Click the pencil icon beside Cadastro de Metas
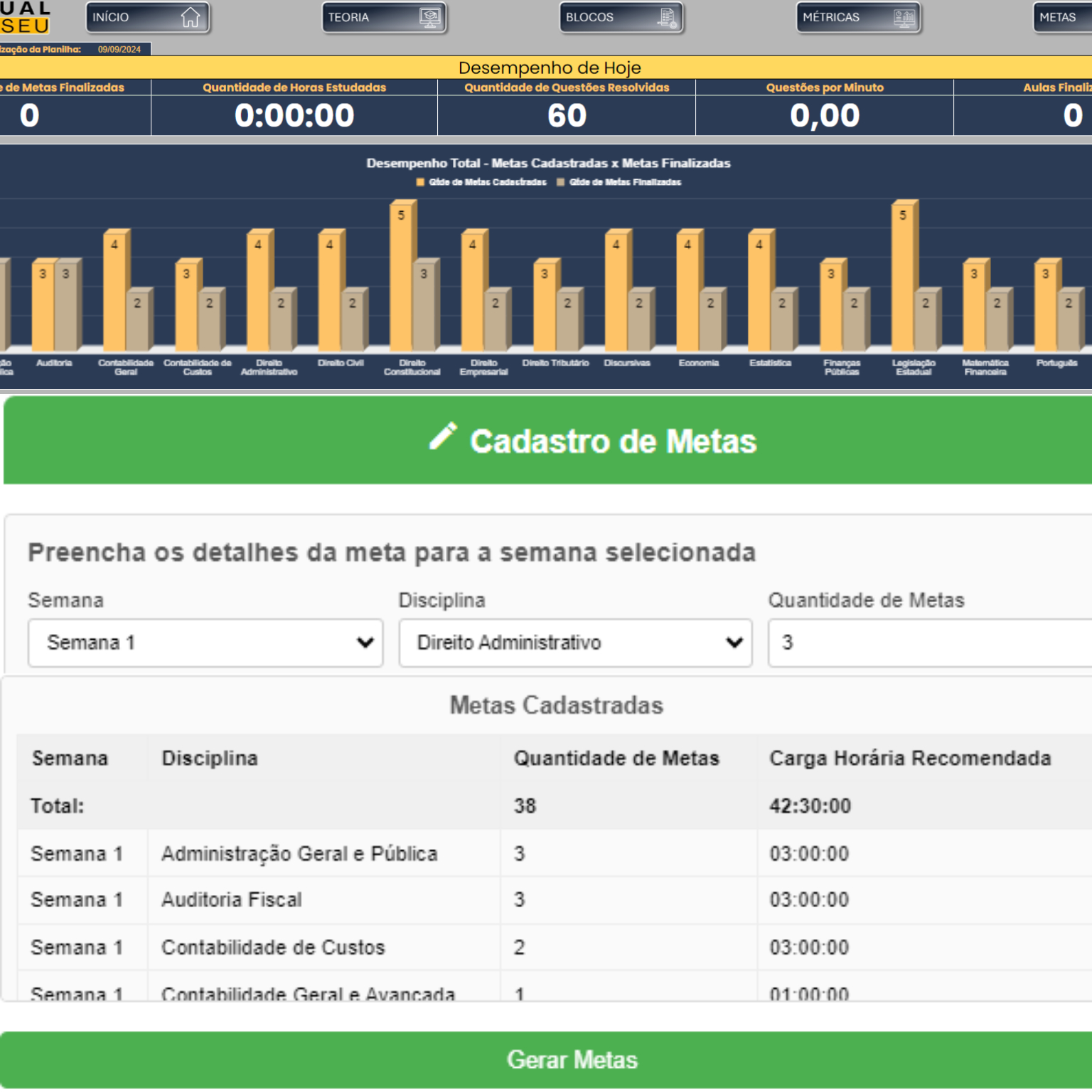This screenshot has height=1092, width=1092. click(443, 437)
